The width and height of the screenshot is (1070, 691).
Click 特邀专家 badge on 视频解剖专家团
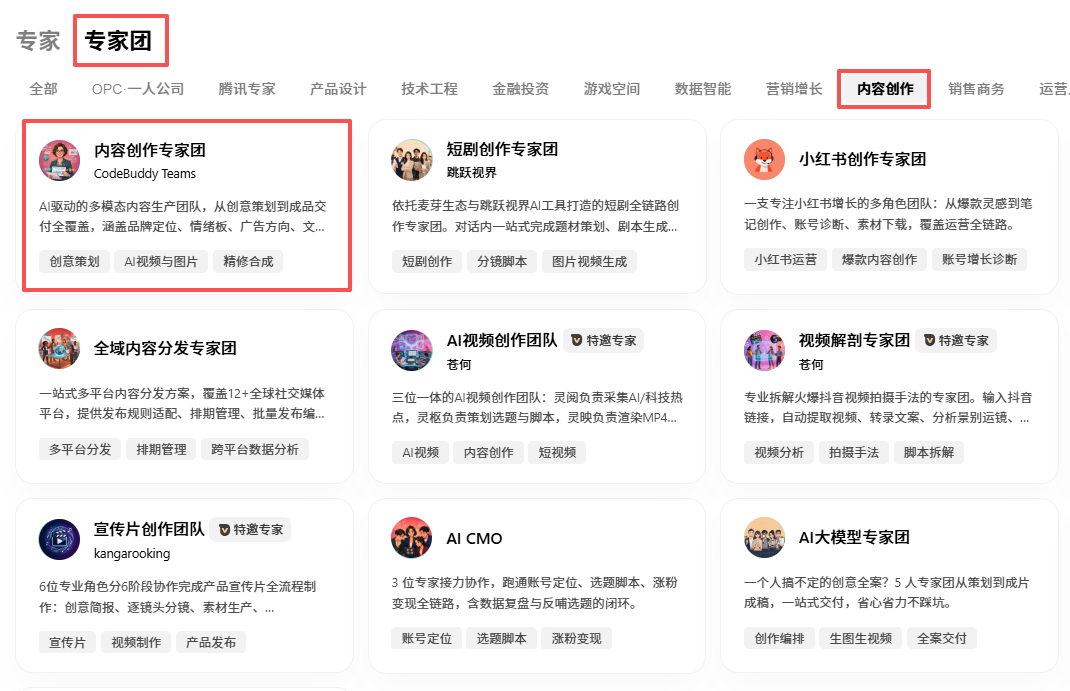click(956, 340)
